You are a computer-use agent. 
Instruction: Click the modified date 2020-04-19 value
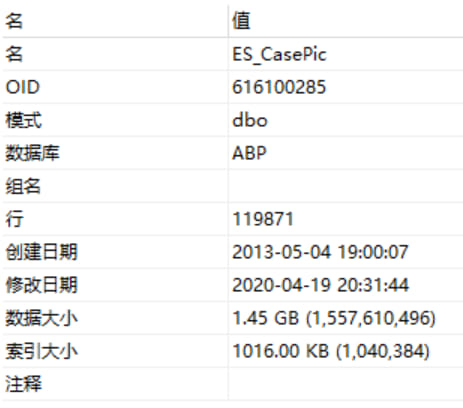[320, 285]
